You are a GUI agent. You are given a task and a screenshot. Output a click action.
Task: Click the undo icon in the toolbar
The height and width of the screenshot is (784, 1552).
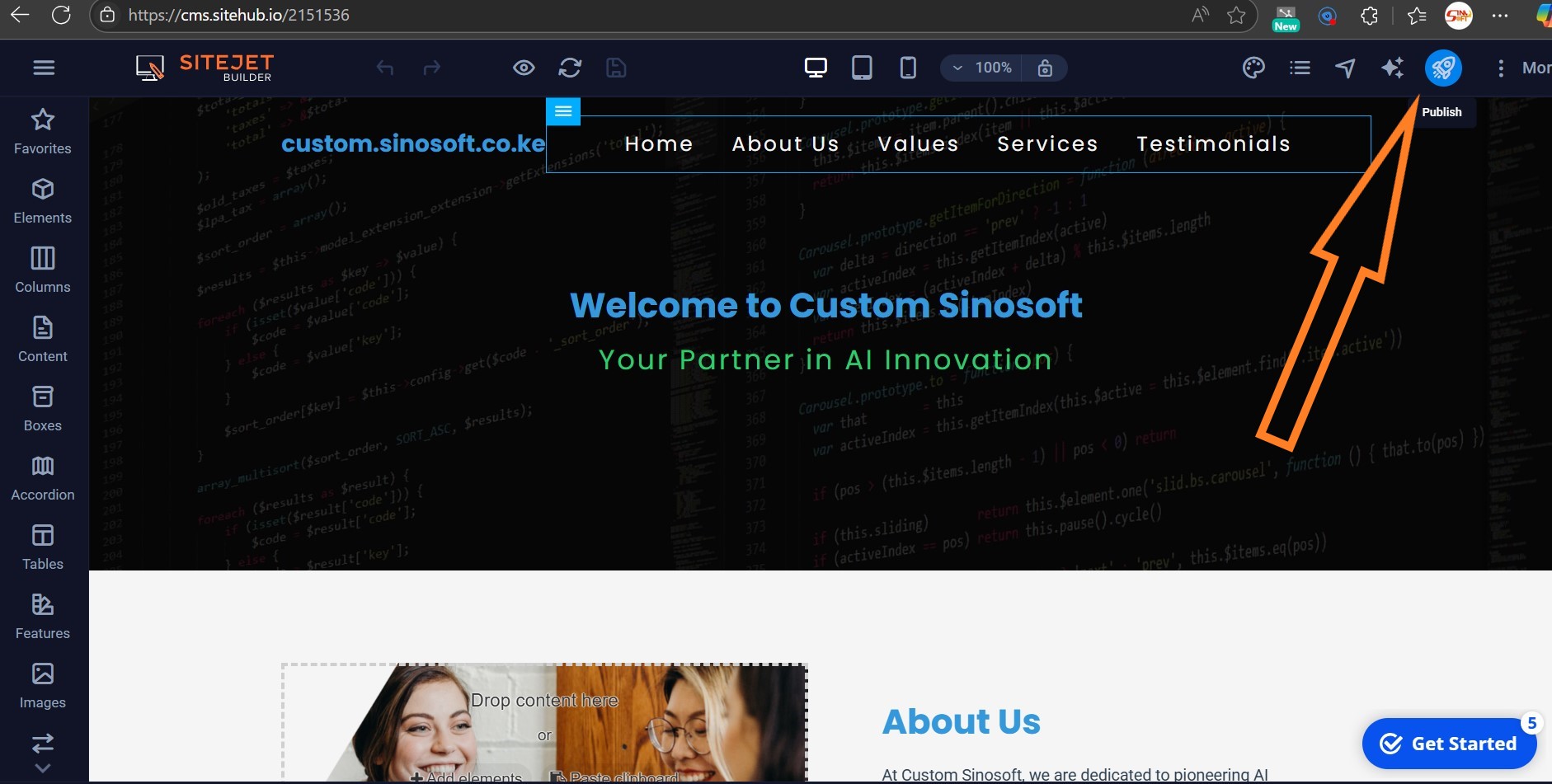[x=386, y=68]
